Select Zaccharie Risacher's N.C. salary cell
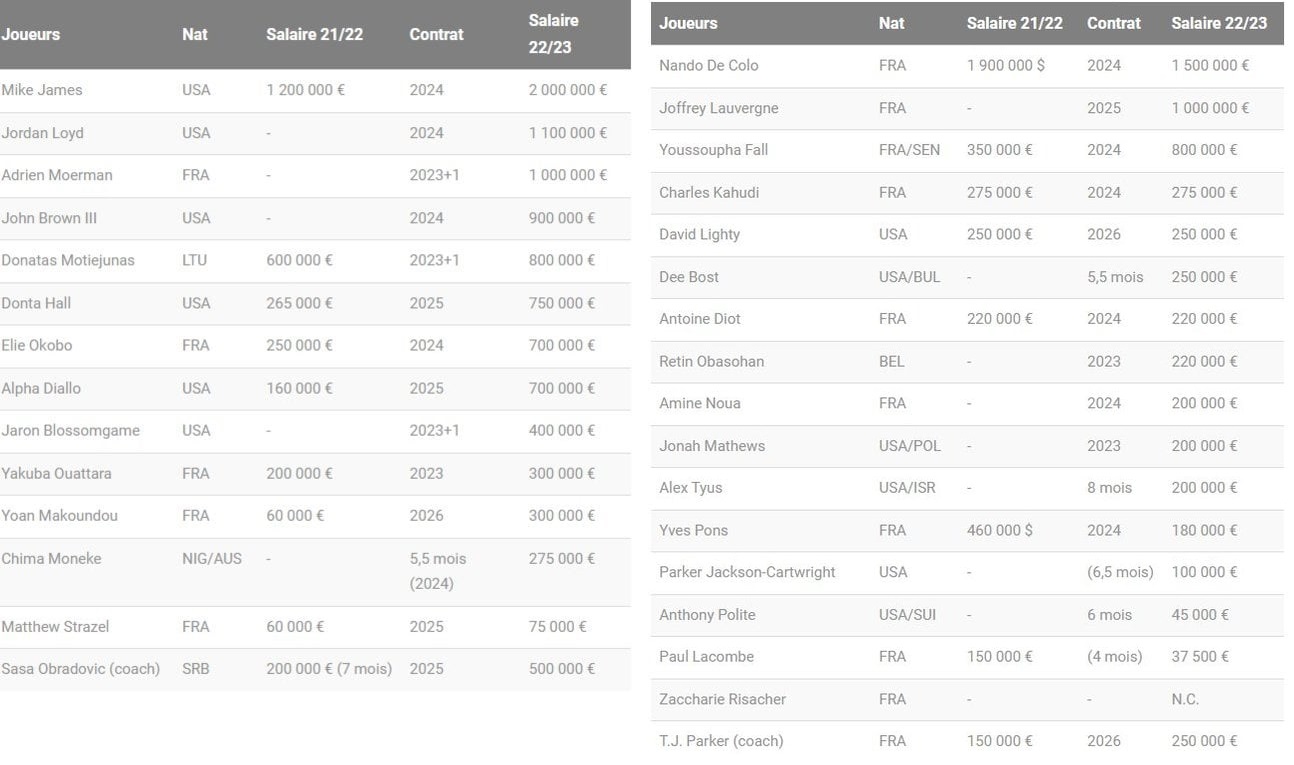Viewport: 1294px width, 765px height. coord(1185,699)
